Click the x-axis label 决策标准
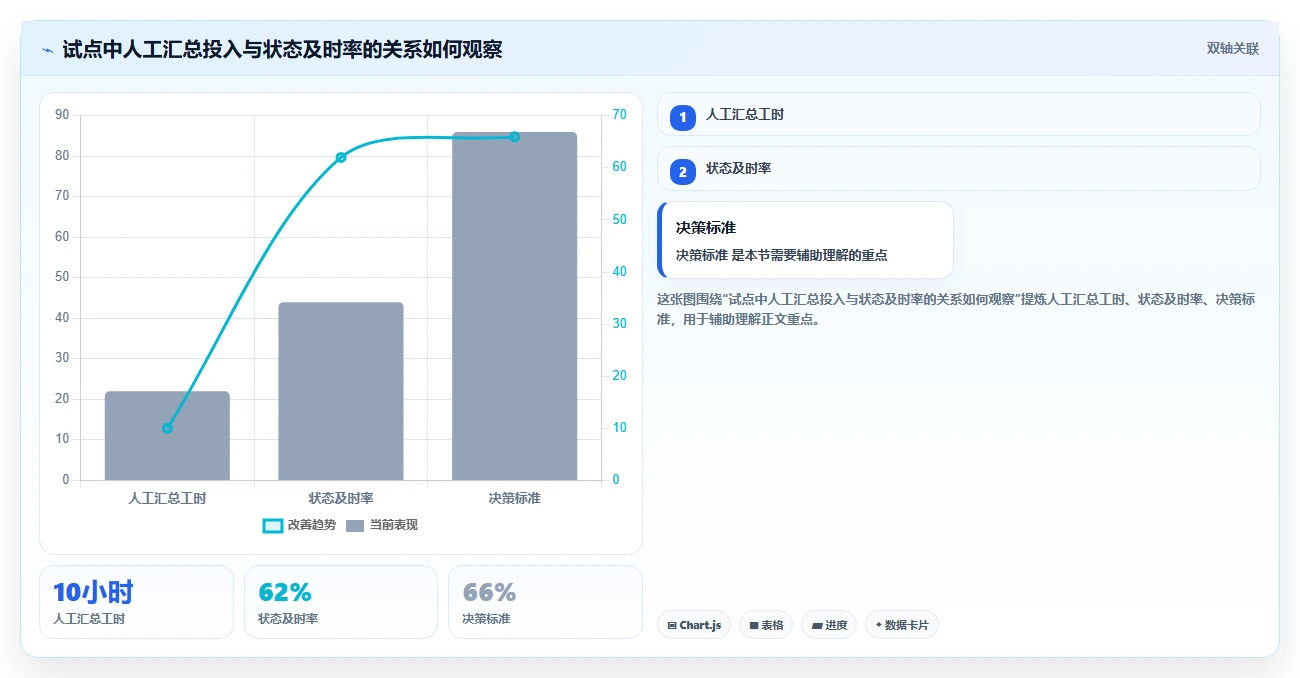The height and width of the screenshot is (678, 1300). (x=515, y=497)
